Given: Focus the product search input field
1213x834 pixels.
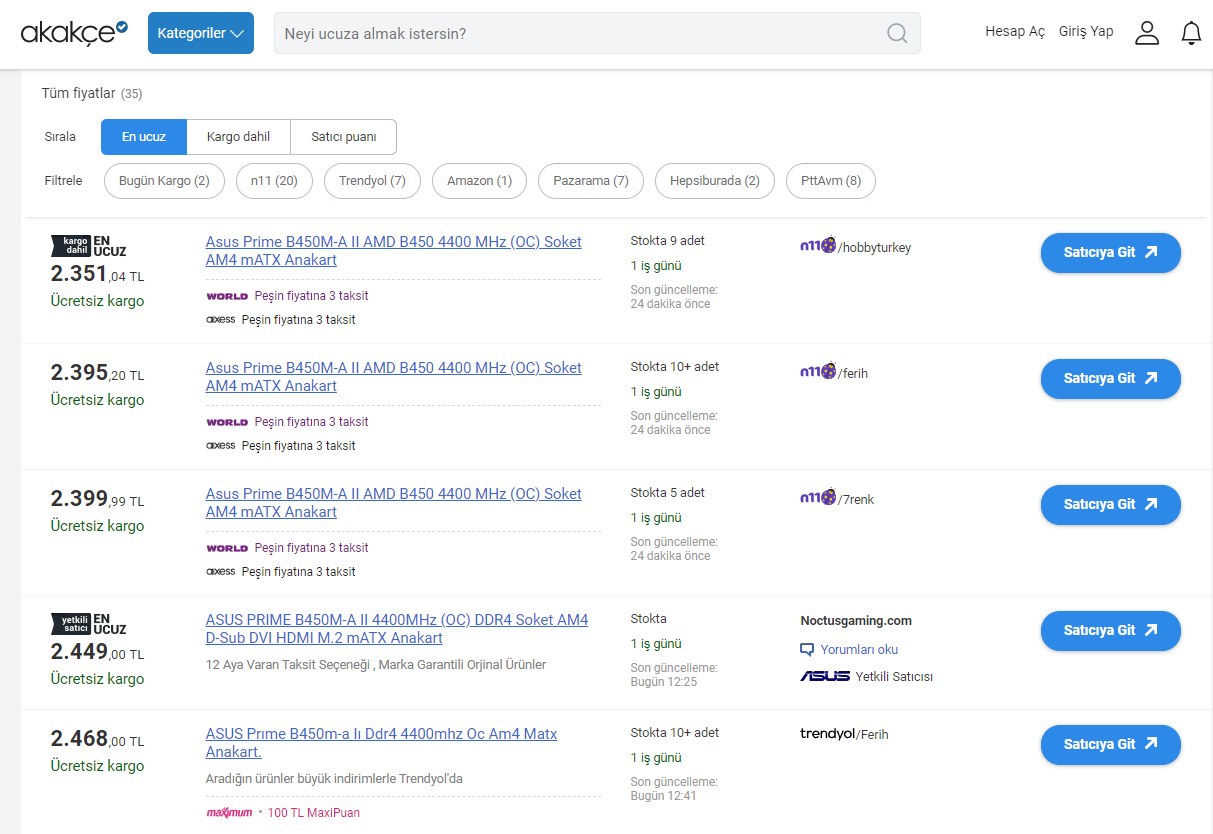Looking at the screenshot, I should coord(580,33).
